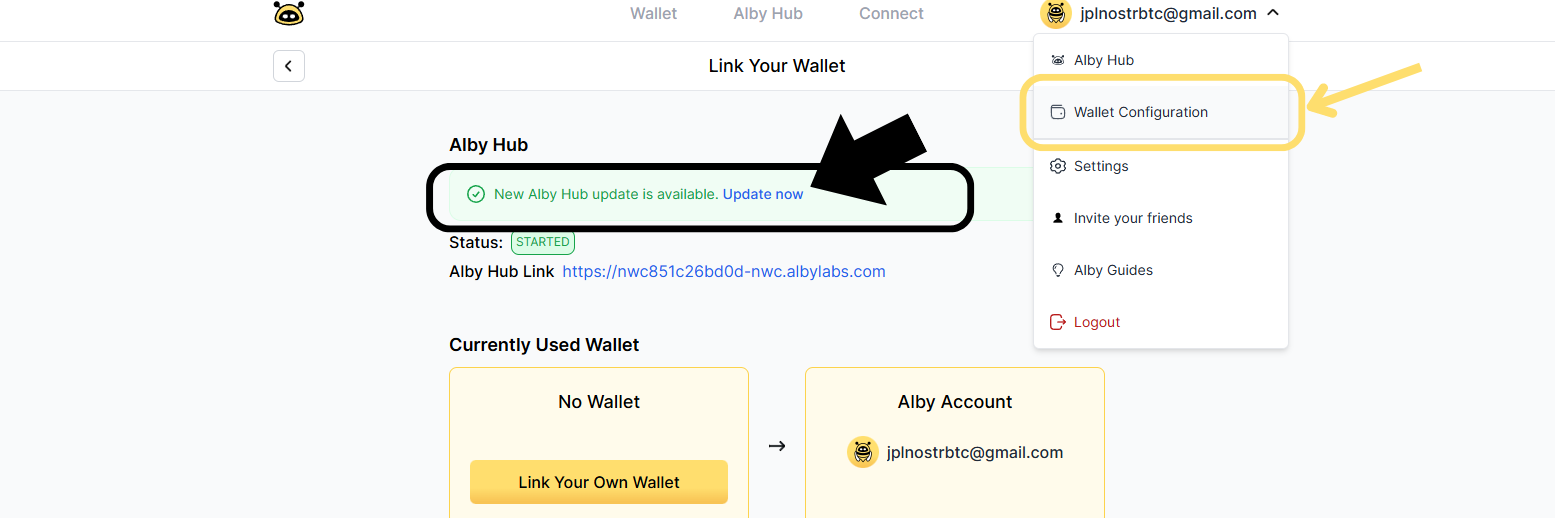Screen dimensions: 1555x518
Task: Click the Alby Account bee avatar
Action: [862, 452]
